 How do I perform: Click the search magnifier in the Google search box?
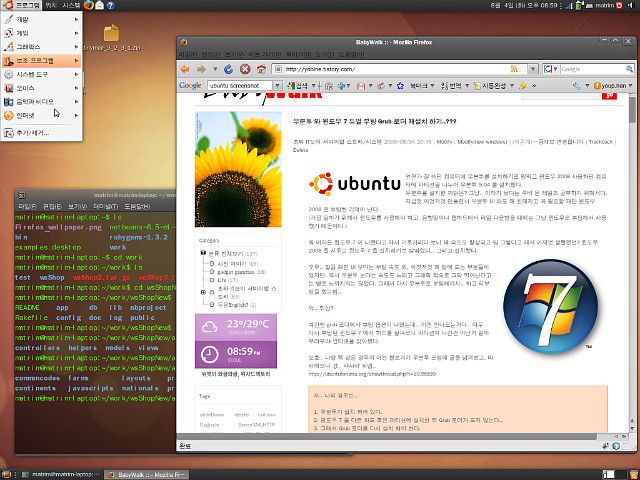point(629,69)
